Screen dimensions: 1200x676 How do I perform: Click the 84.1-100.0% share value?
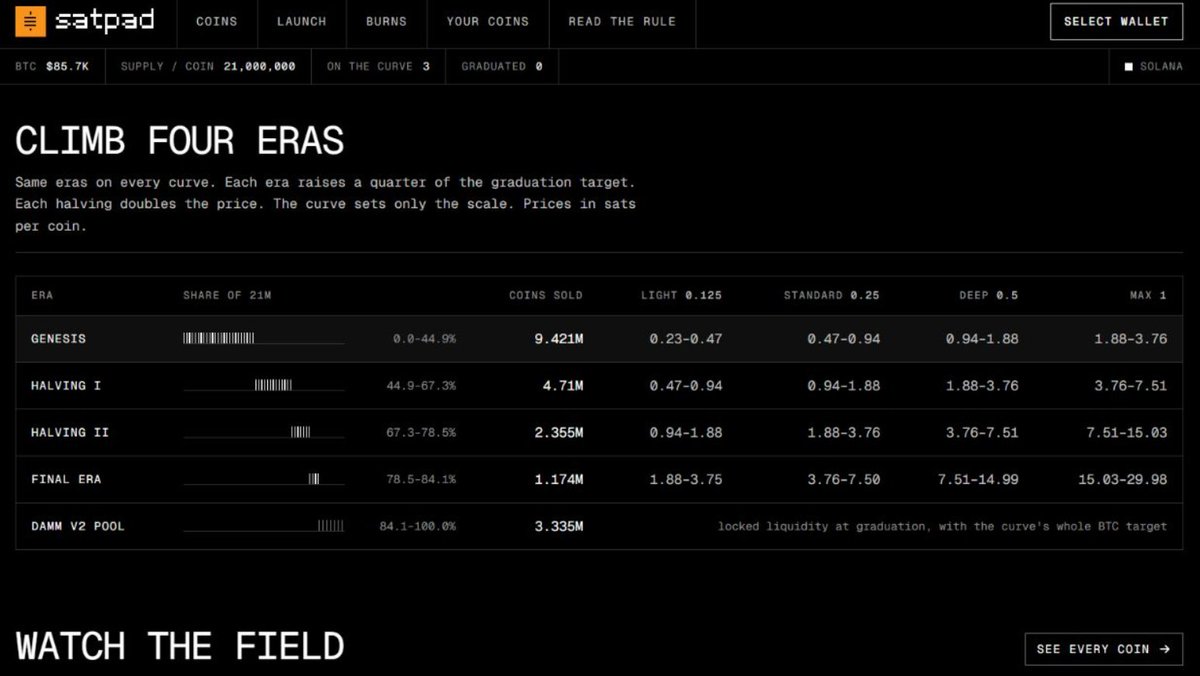(418, 526)
